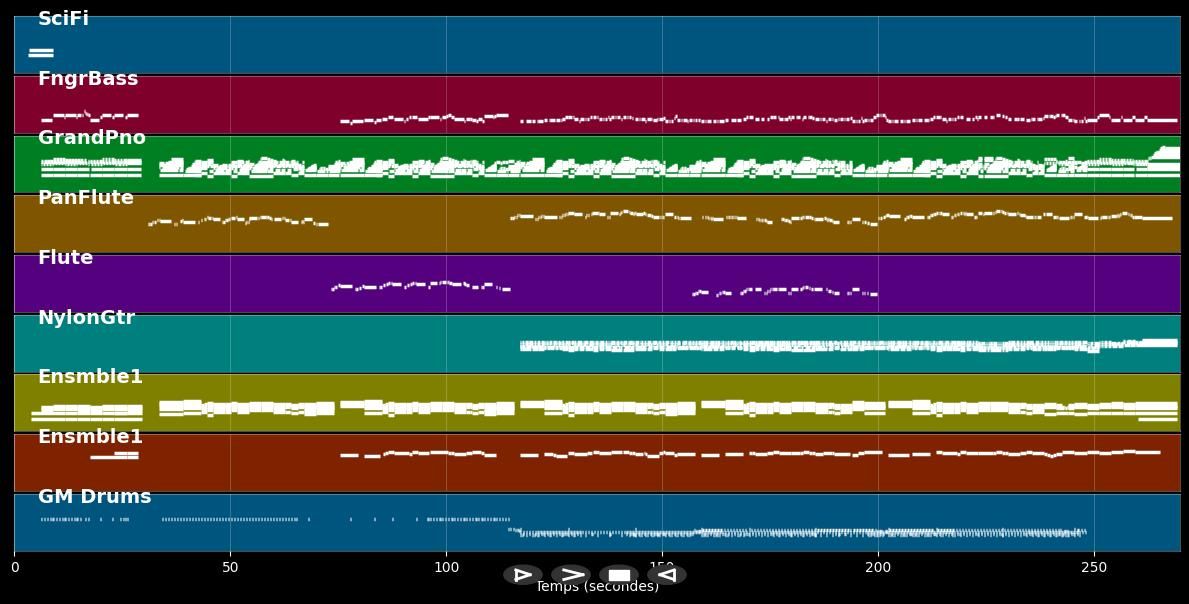Click the 150 second timeline mark
The width and height of the screenshot is (1189, 604).
coord(662,567)
